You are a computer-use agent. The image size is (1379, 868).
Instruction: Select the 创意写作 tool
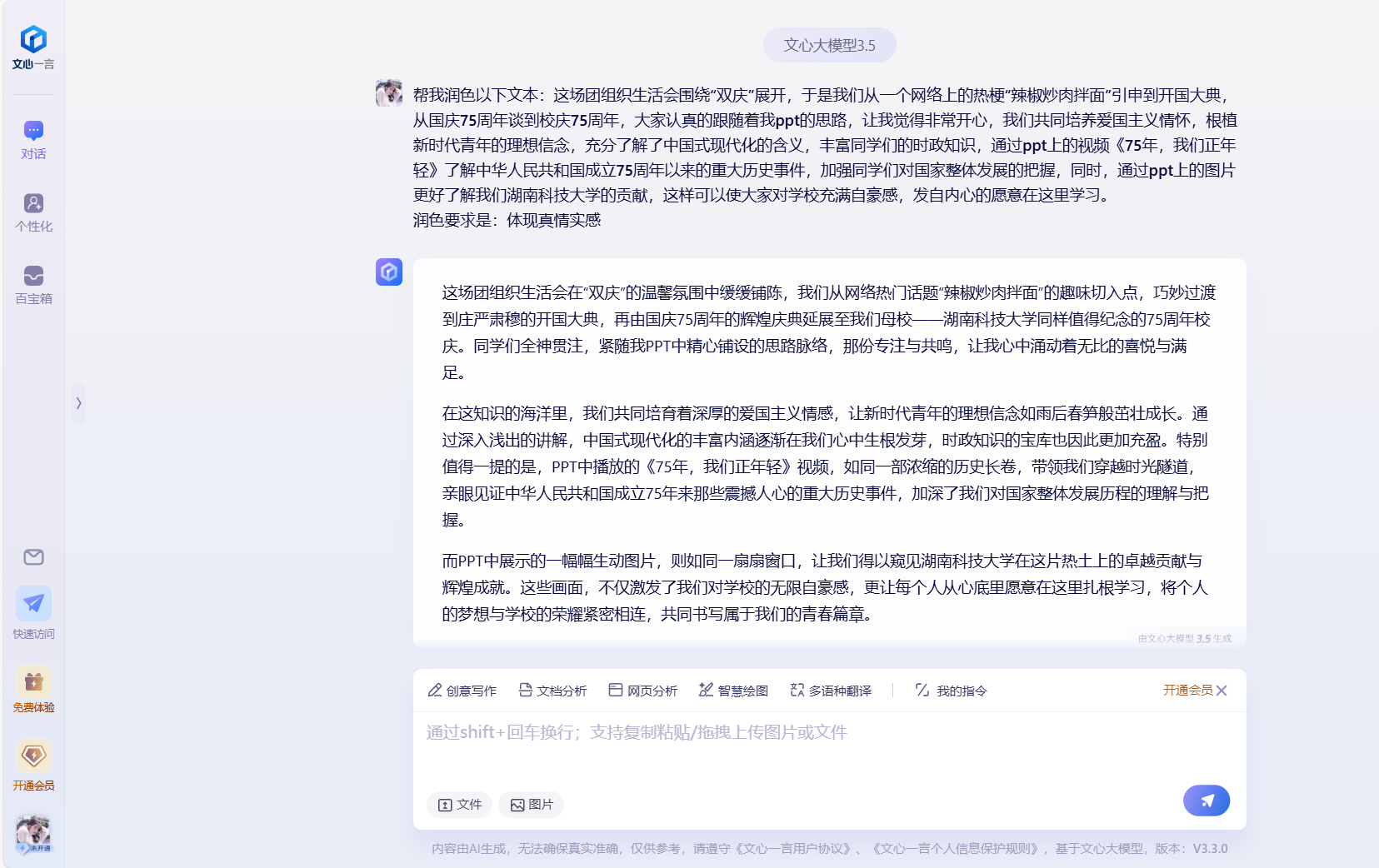pyautogui.click(x=462, y=691)
